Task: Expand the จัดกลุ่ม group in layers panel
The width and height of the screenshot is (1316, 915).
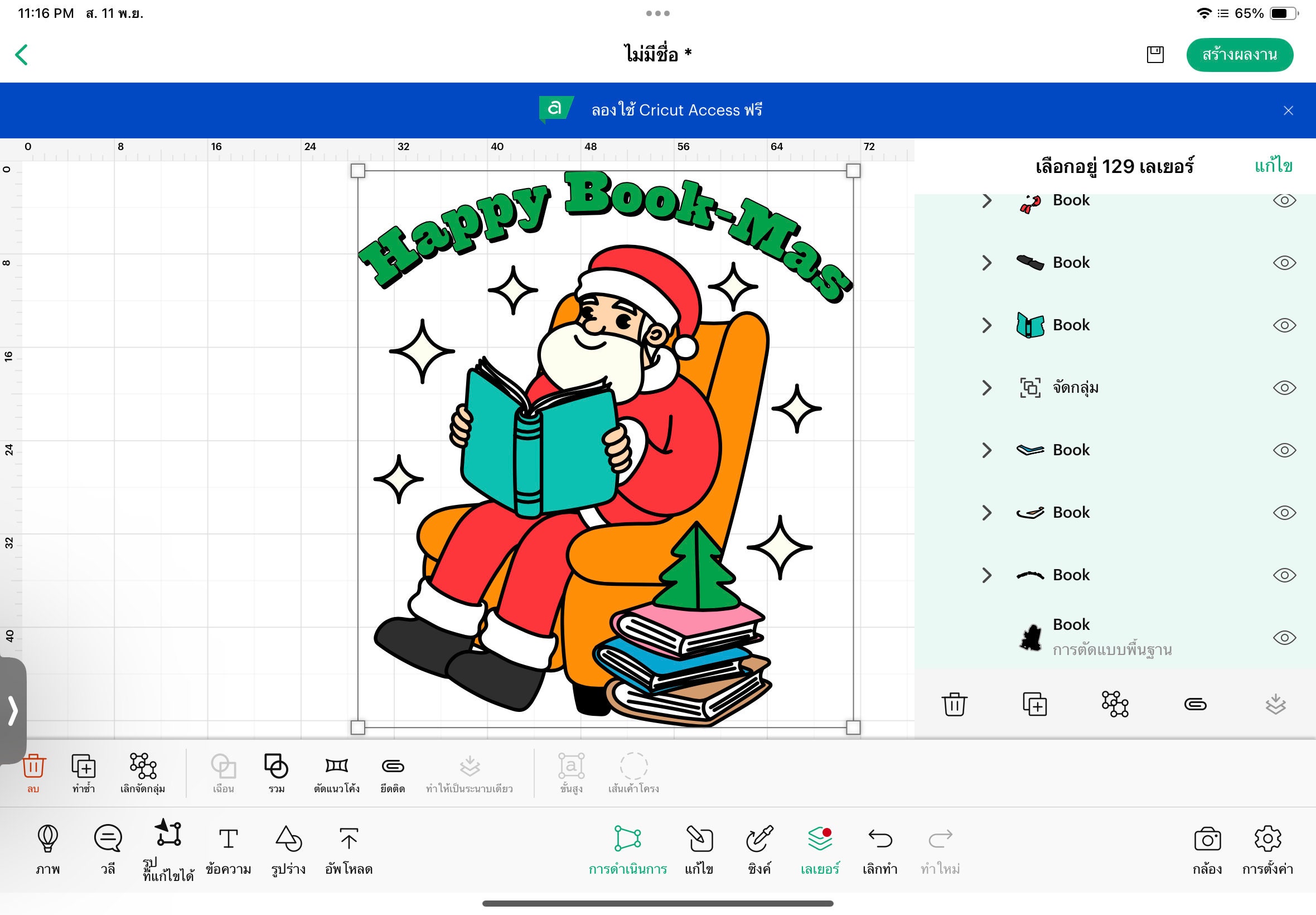Action: (x=987, y=388)
